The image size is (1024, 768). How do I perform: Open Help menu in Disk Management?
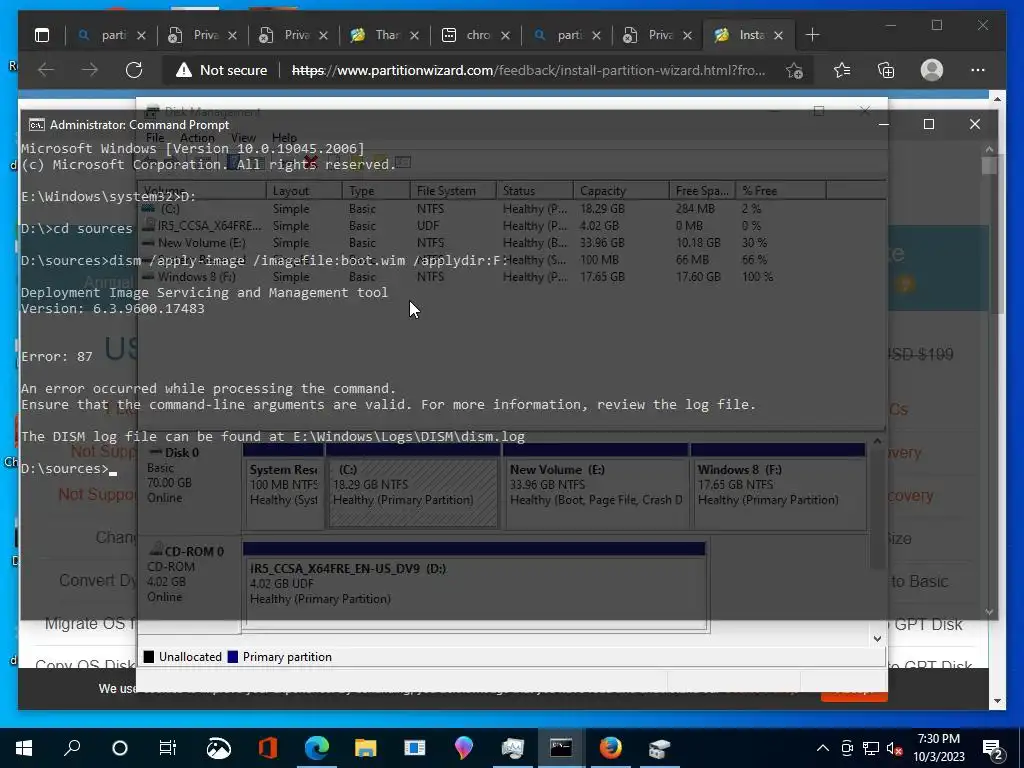click(284, 138)
